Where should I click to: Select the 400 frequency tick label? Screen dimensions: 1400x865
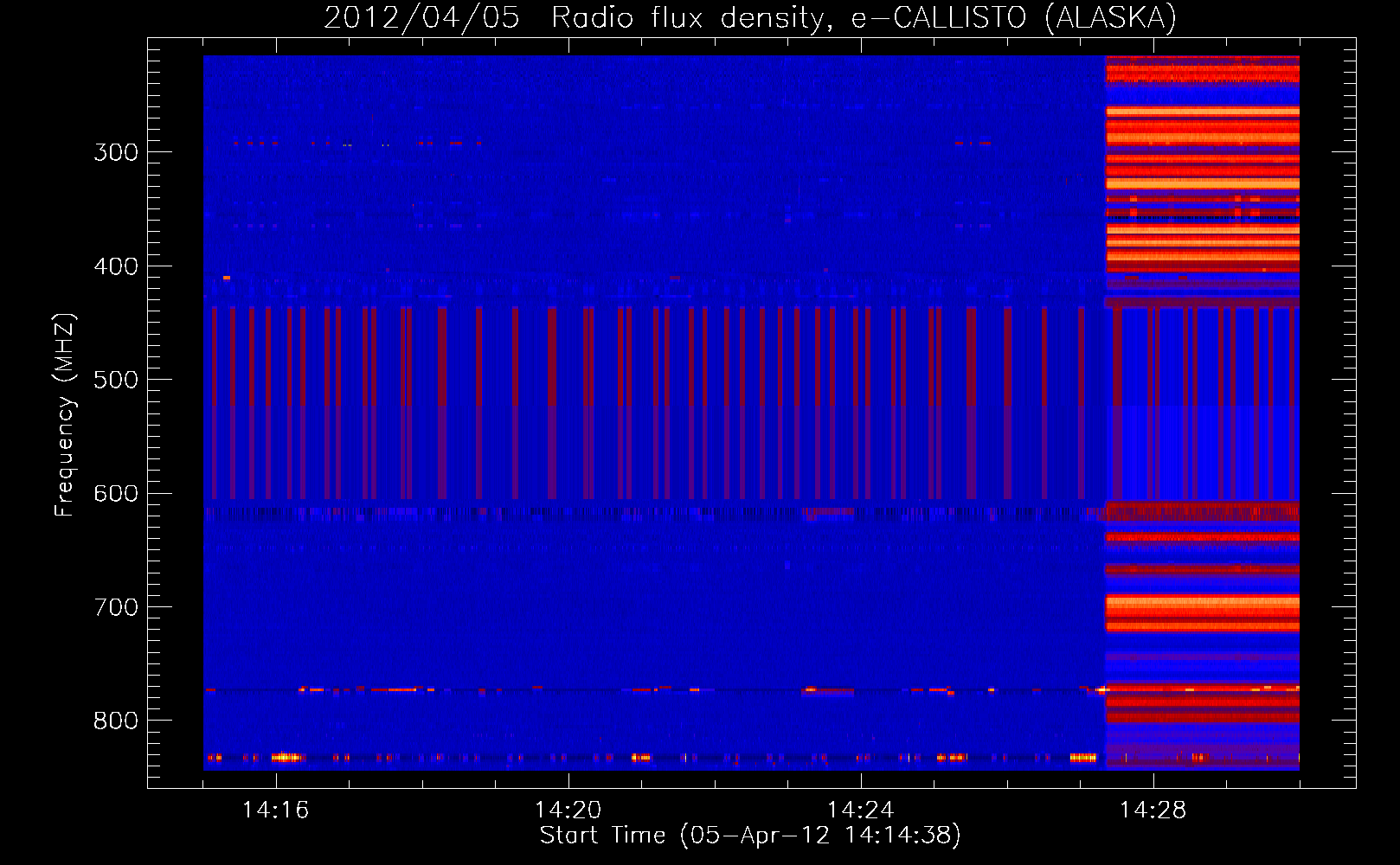click(x=116, y=266)
